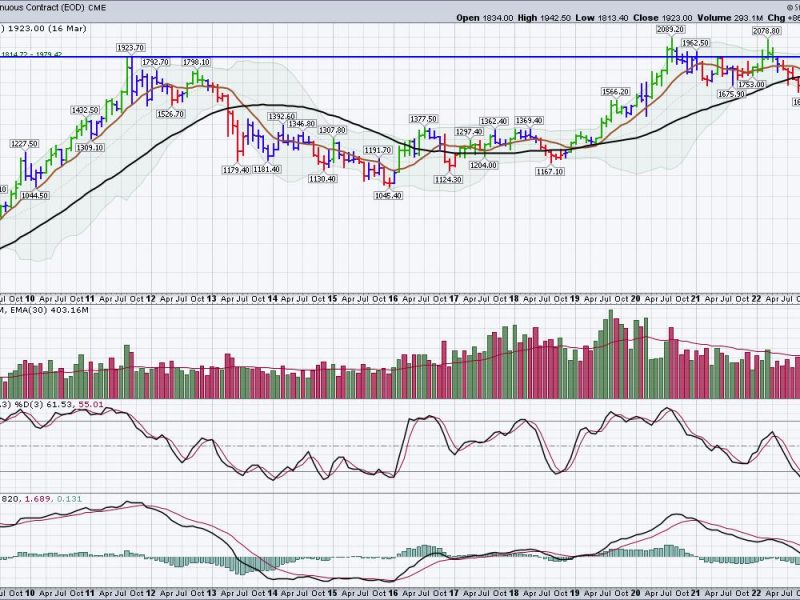Click the 1377.50 high label

click(x=423, y=119)
